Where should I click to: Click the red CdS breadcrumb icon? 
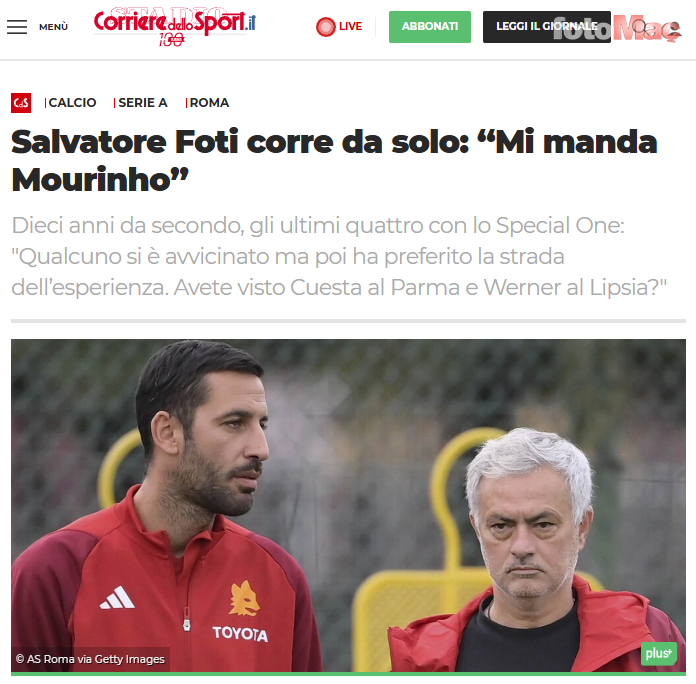[21, 103]
